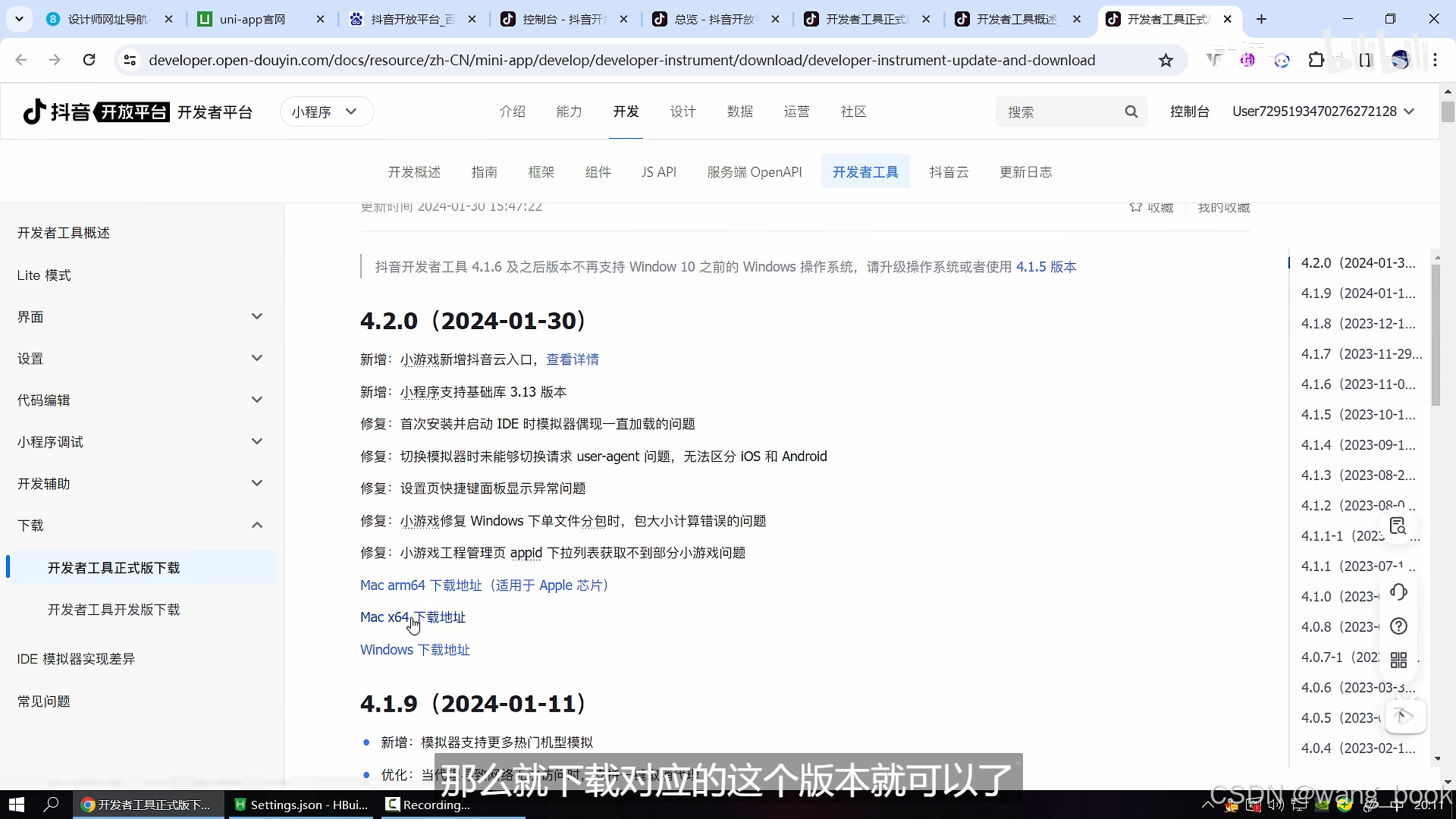Switch to the 开发概述 sub tab

click(x=414, y=172)
